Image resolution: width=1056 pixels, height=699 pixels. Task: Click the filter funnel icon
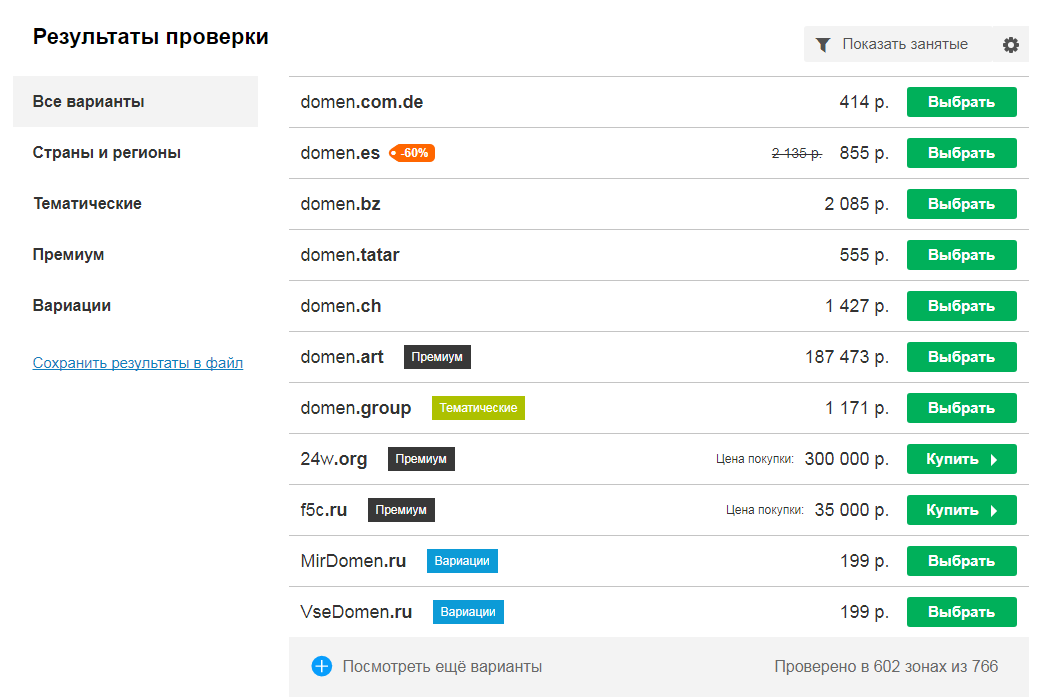(822, 45)
